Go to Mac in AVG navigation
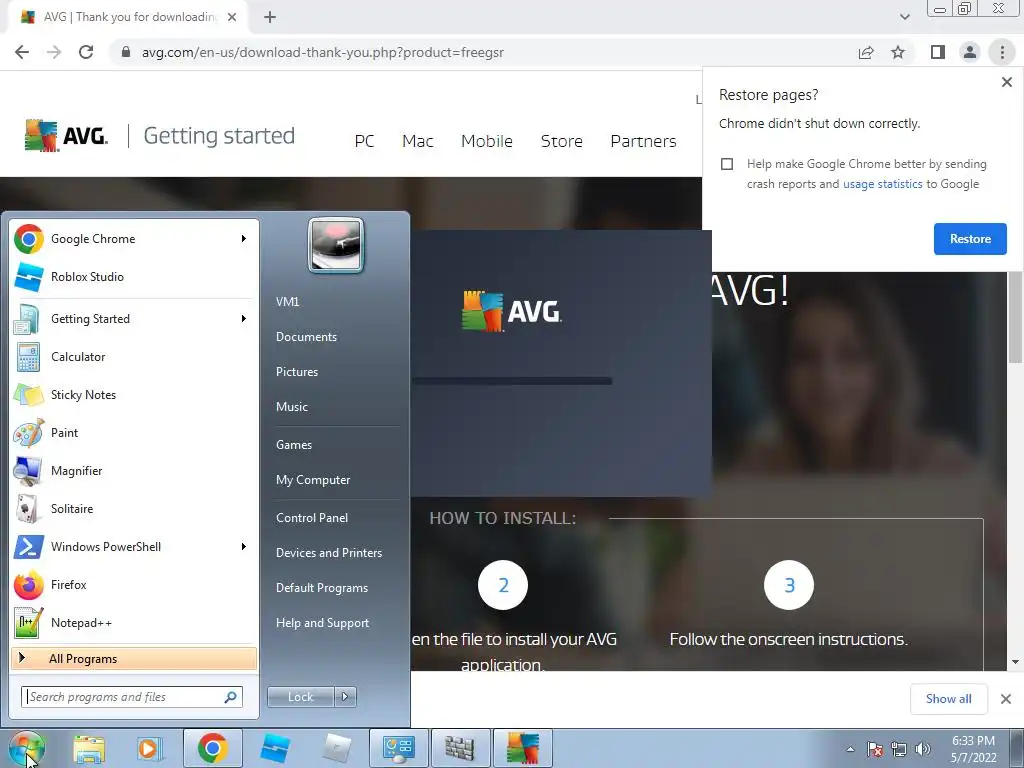Image resolution: width=1024 pixels, height=768 pixels. 418,141
